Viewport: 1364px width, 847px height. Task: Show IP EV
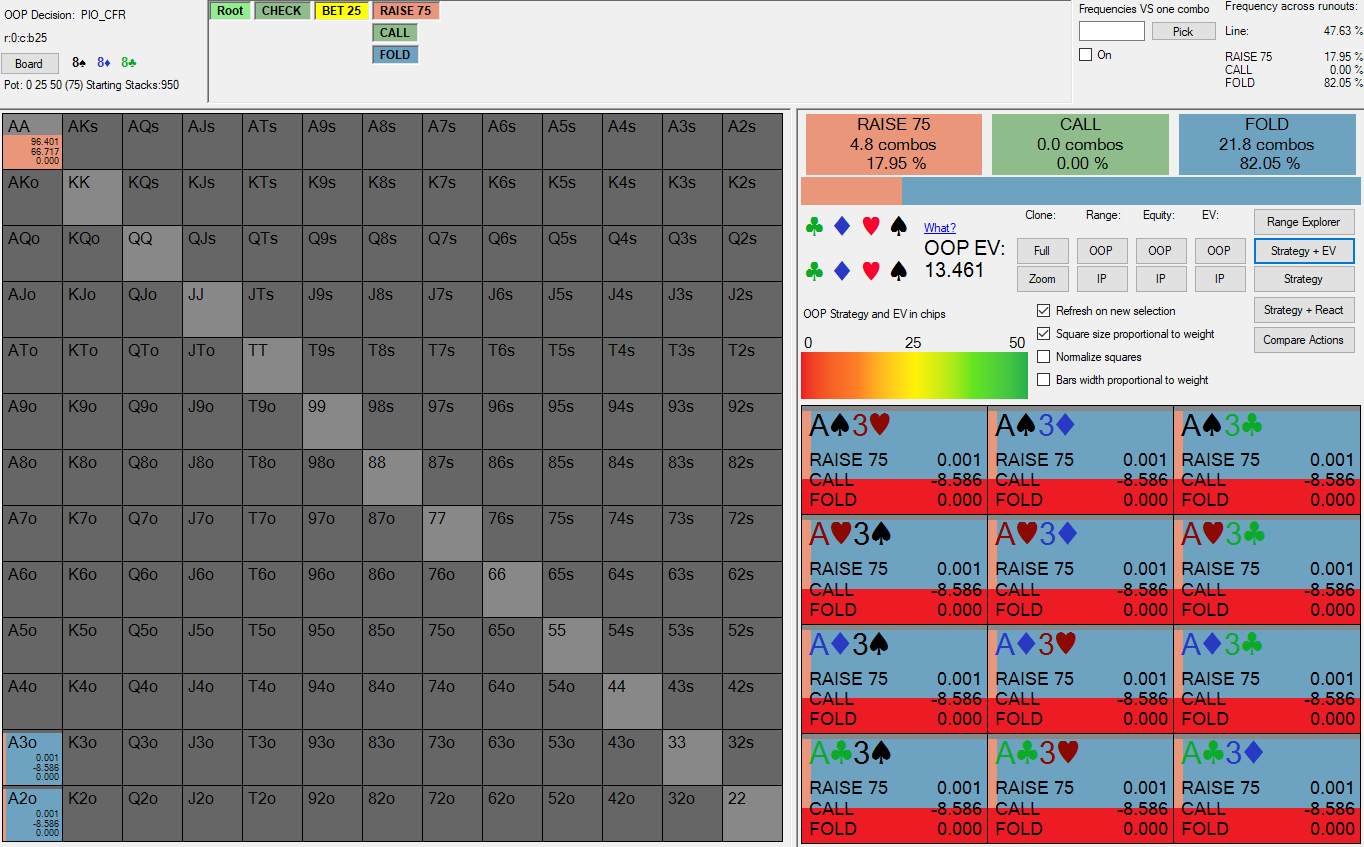click(x=1219, y=279)
